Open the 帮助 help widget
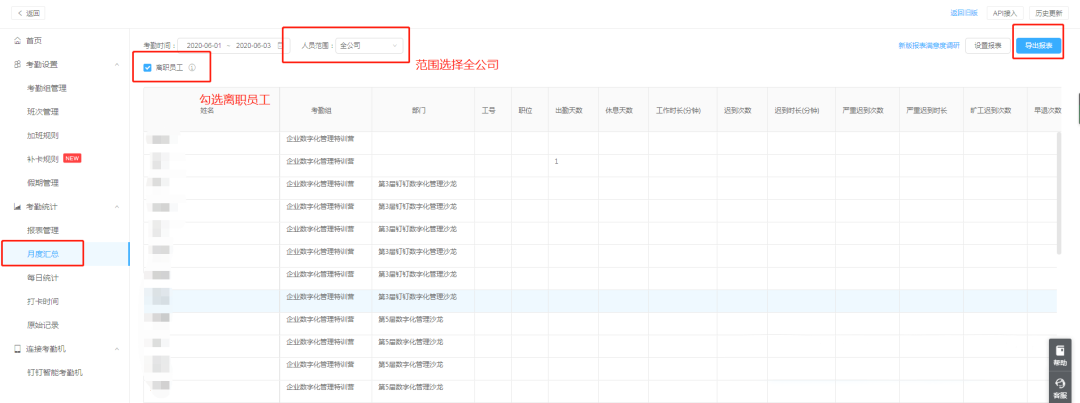This screenshot has height=403, width=1080. [x=1060, y=355]
